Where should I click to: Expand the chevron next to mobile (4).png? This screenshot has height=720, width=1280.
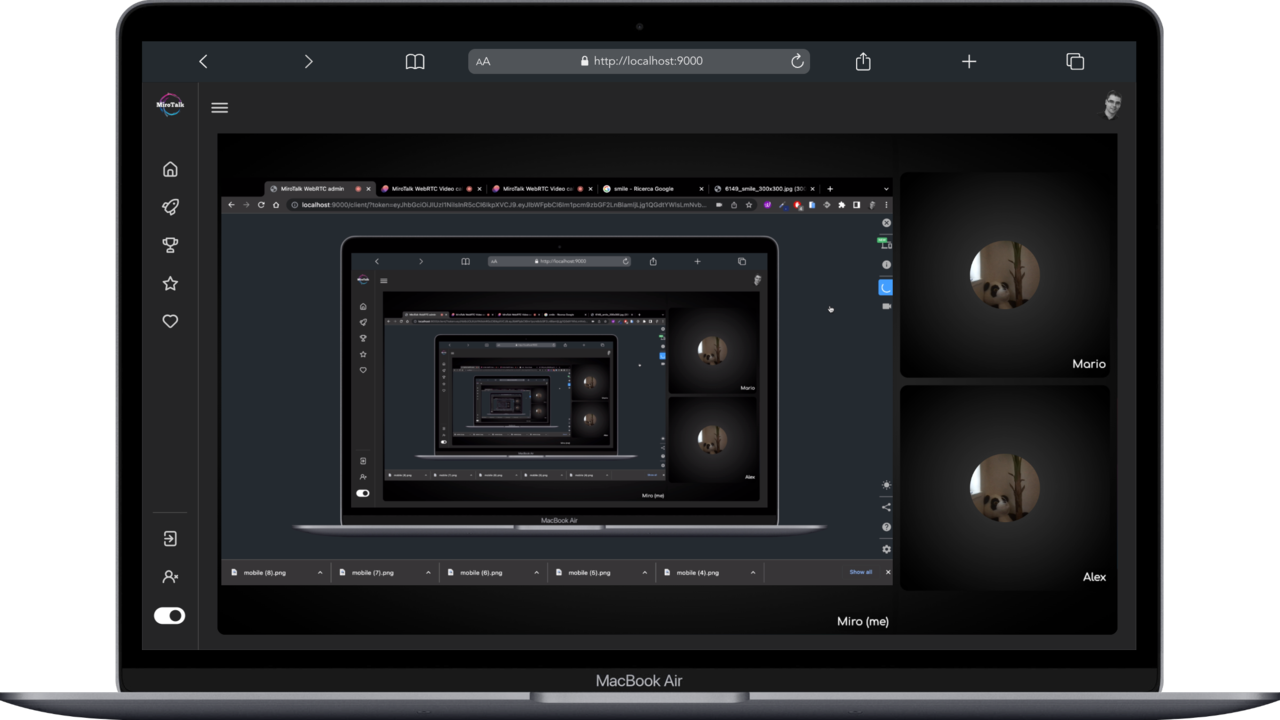click(x=755, y=571)
